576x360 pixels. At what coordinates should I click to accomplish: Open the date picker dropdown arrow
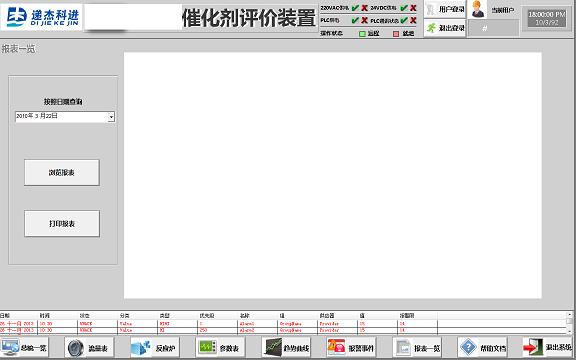point(111,117)
